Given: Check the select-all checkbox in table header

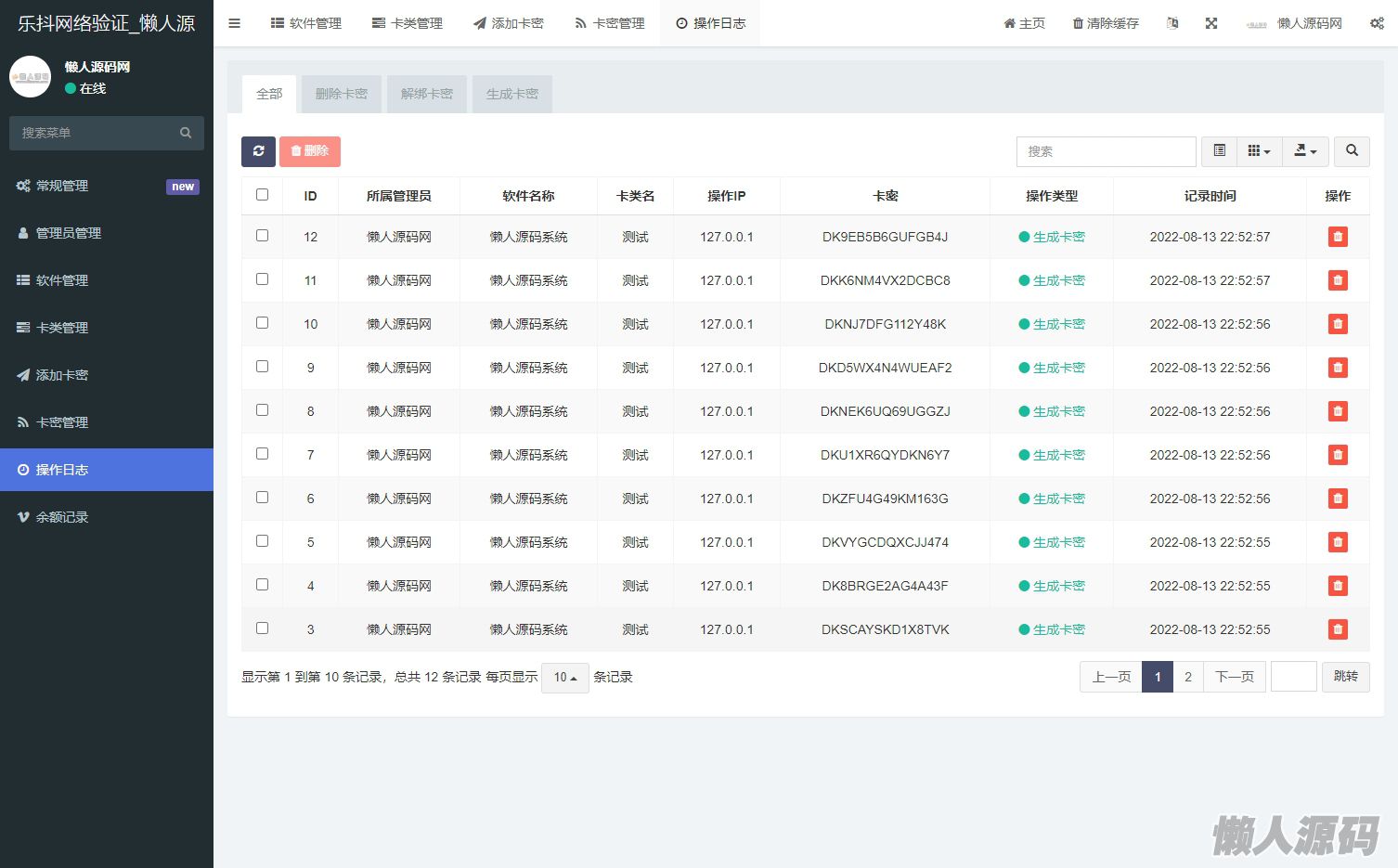Looking at the screenshot, I should point(262,195).
